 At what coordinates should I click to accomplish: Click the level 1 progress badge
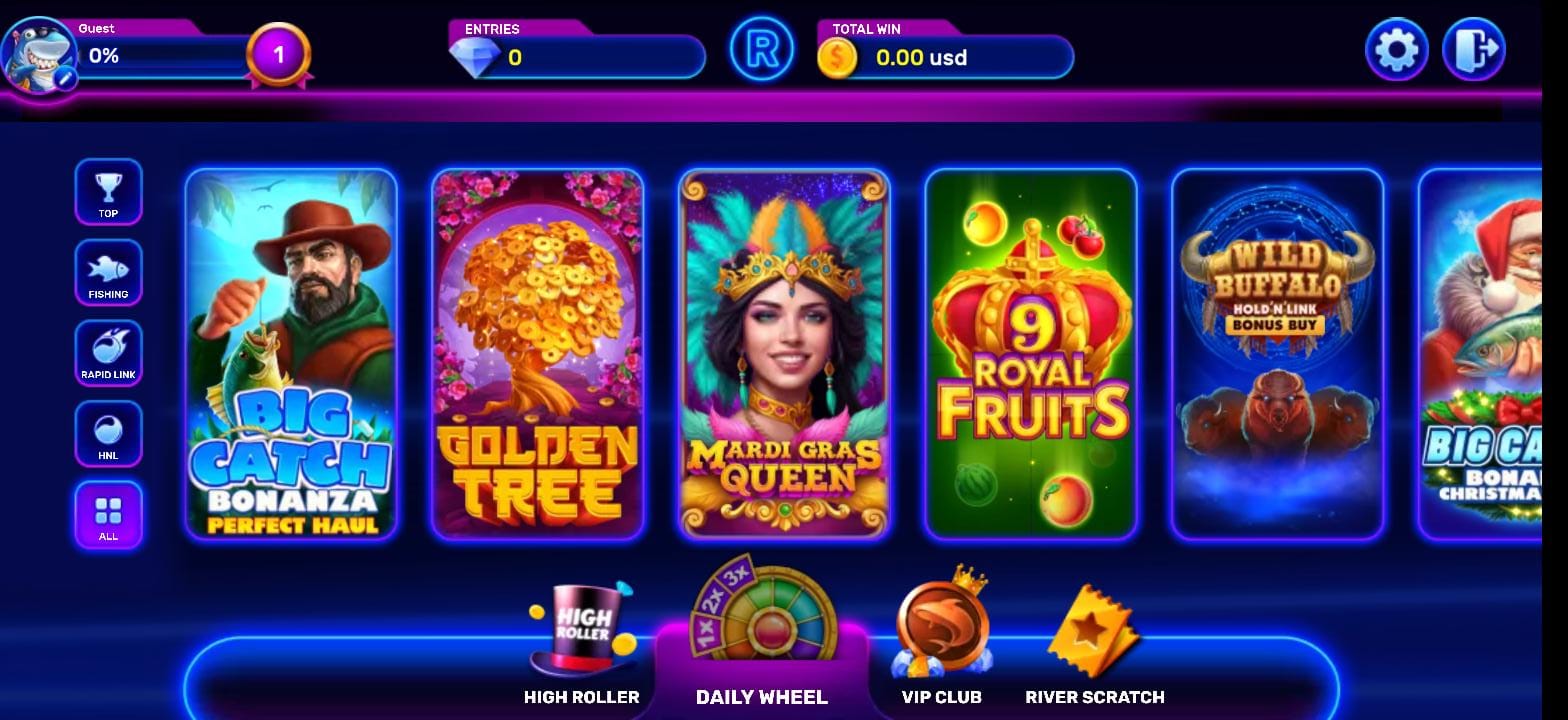point(279,55)
